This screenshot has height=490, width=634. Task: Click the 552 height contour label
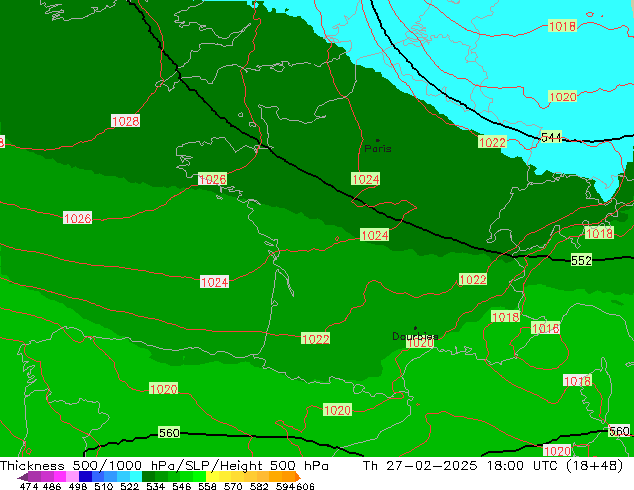point(581,260)
